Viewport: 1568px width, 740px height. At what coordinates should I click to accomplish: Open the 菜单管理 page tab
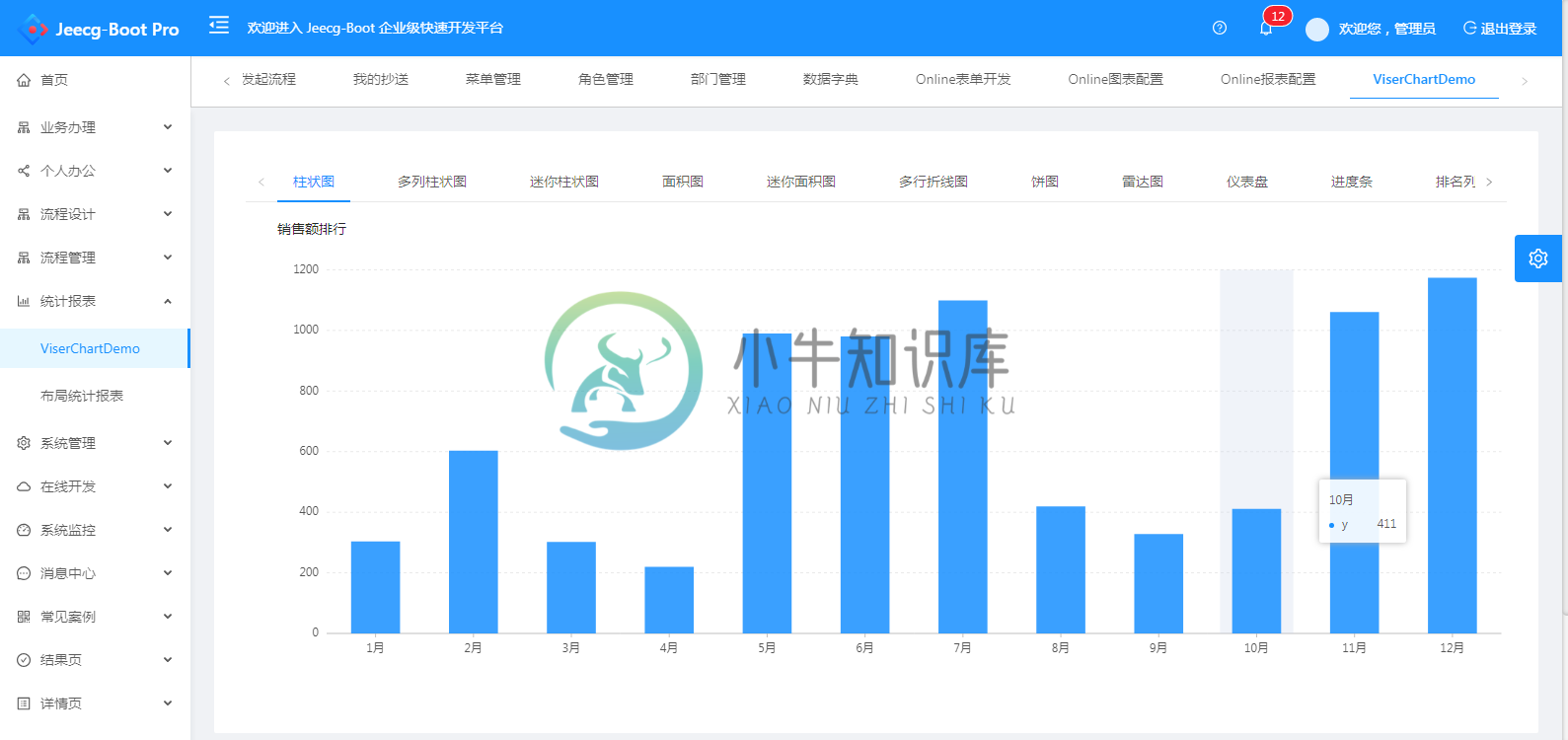coord(493,79)
